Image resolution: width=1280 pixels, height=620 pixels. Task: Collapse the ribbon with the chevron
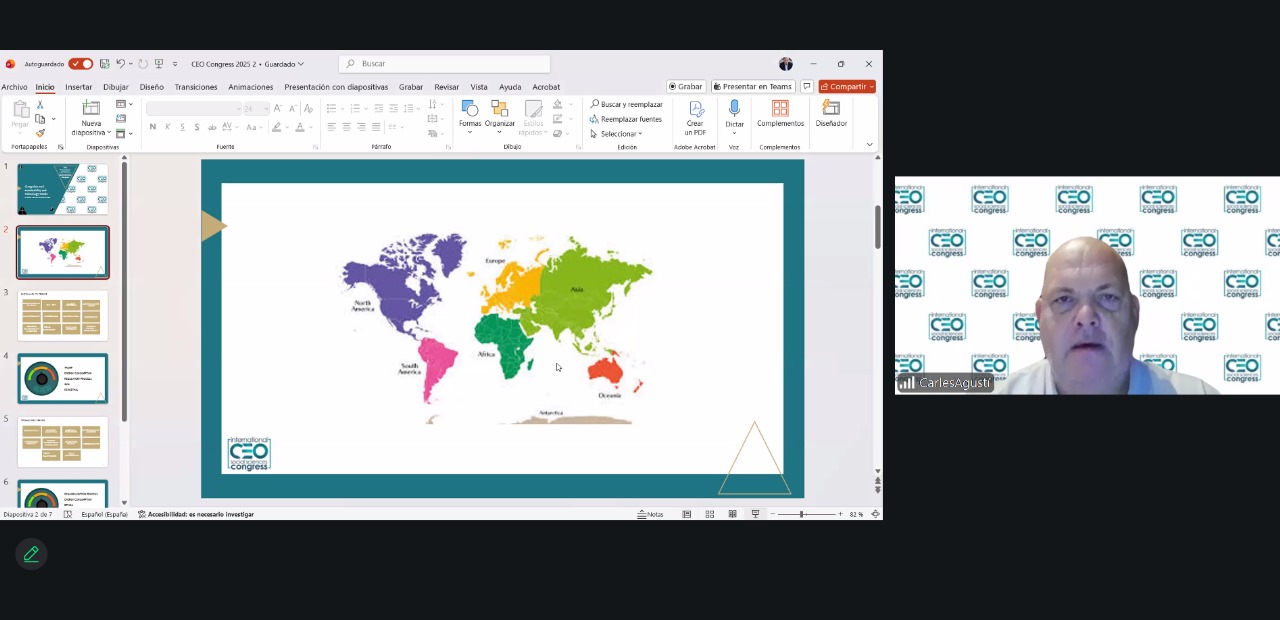869,145
